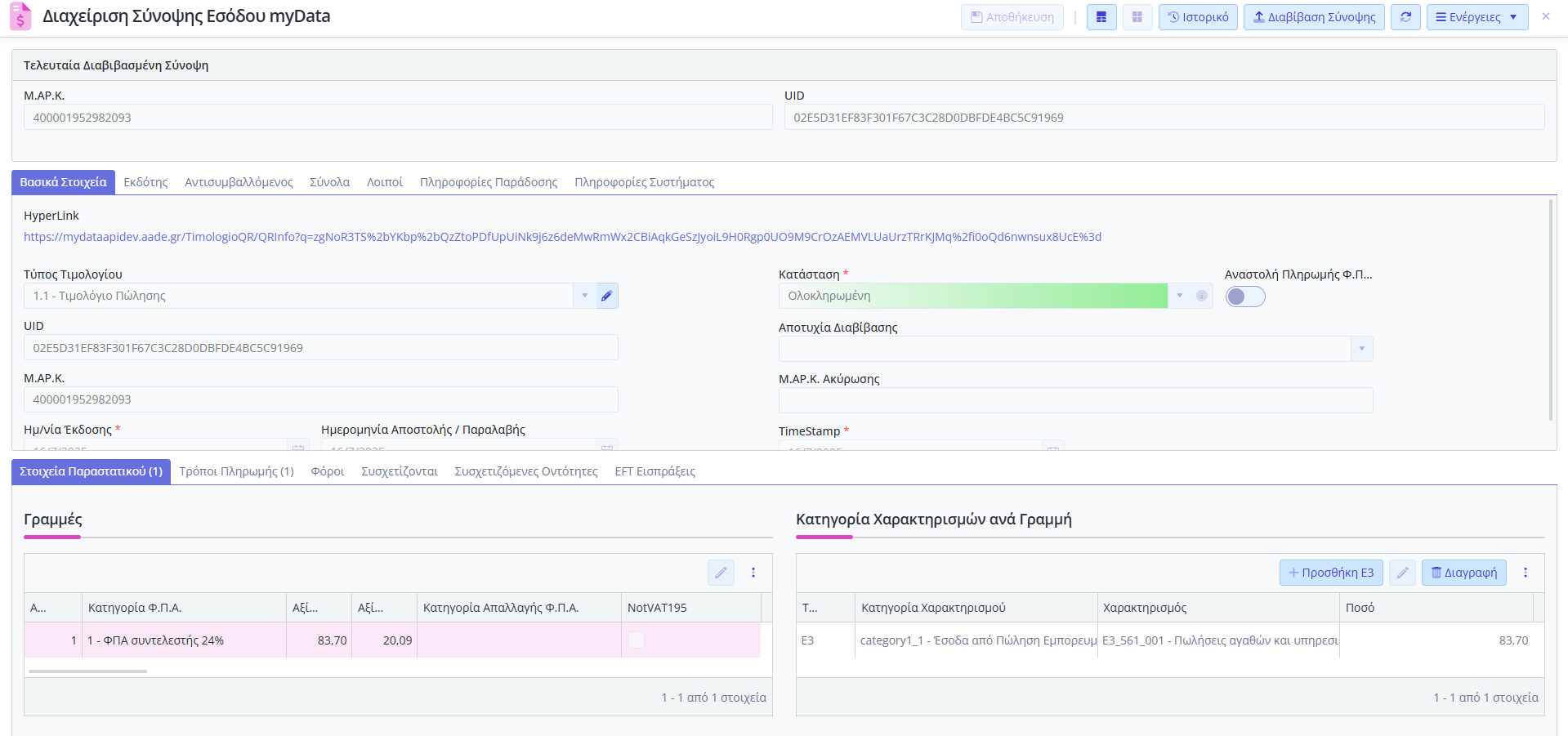
Task: Expand the Αποτυχία Διαβίβασης dropdown
Action: tap(1361, 349)
